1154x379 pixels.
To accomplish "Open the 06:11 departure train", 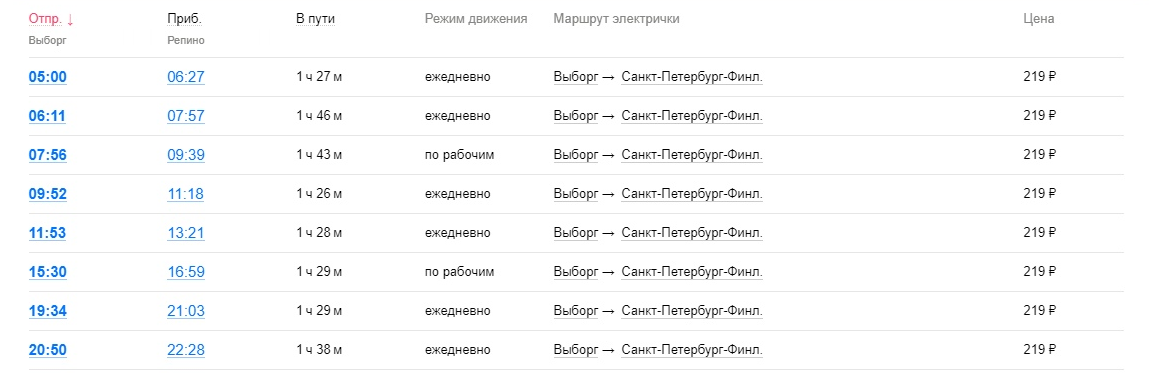I will [47, 116].
